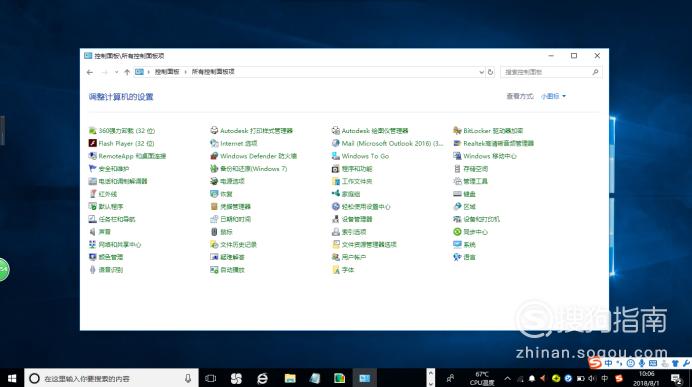Open 工作文件夹 item
The image size is (692, 387).
(352, 181)
